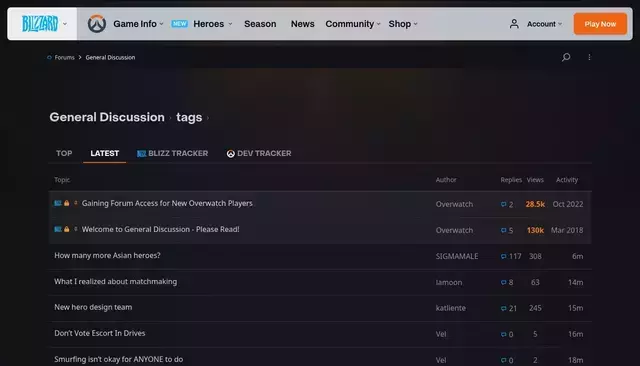Expand the Blizzard logo dropdown arrow

click(65, 24)
